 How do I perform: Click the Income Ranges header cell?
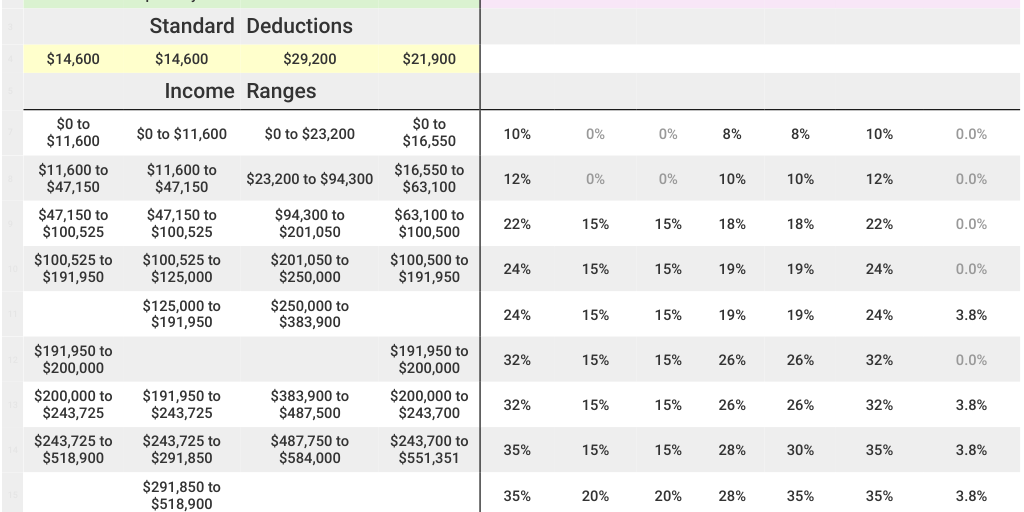coord(240,91)
